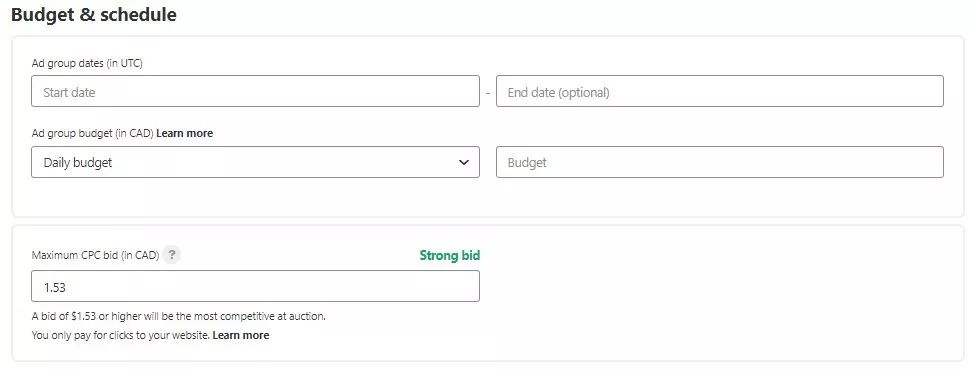The width and height of the screenshot is (974, 370).
Task: Click the Ad group budget (in CAD) label
Action: point(93,133)
